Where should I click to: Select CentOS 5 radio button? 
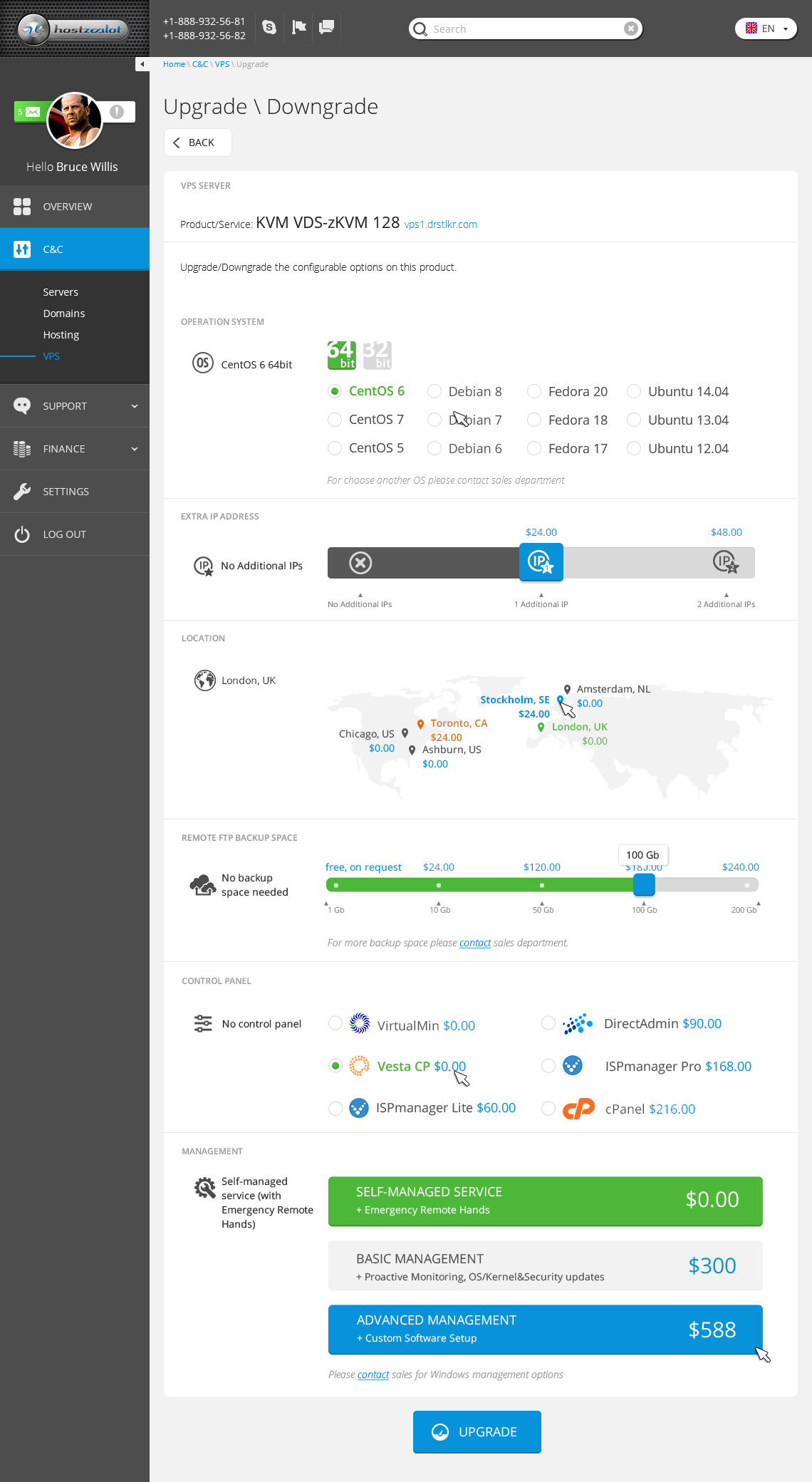click(x=335, y=448)
